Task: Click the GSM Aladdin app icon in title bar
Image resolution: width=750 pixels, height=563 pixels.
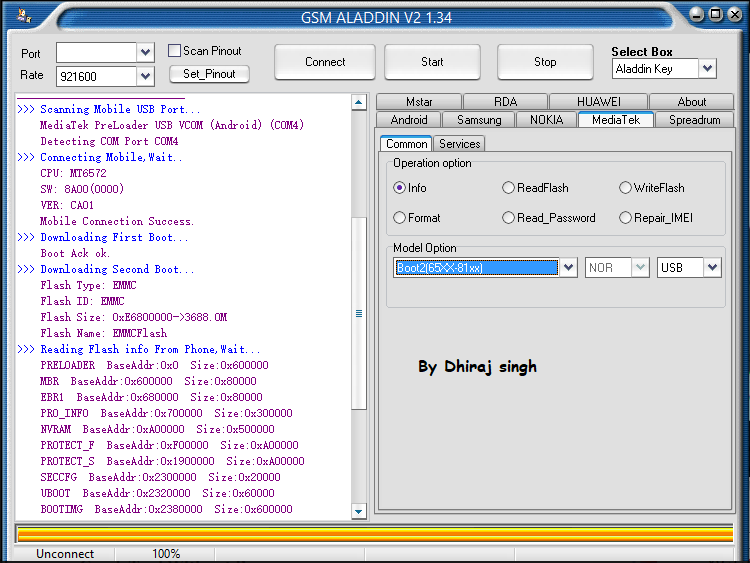Action: point(23,16)
